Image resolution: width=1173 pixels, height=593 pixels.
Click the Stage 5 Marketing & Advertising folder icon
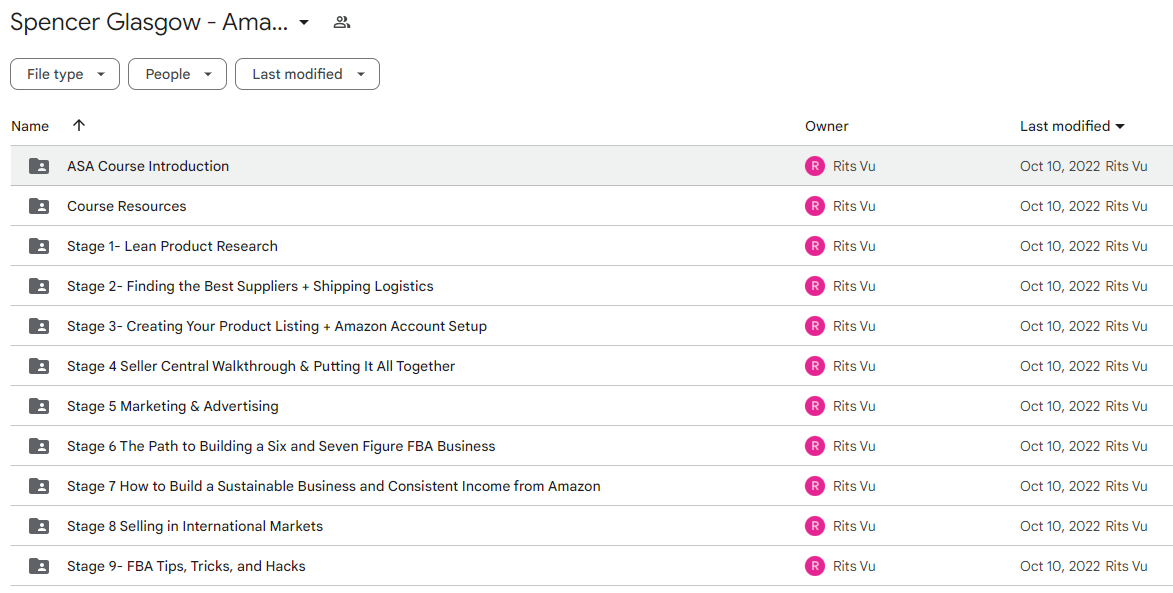point(39,406)
